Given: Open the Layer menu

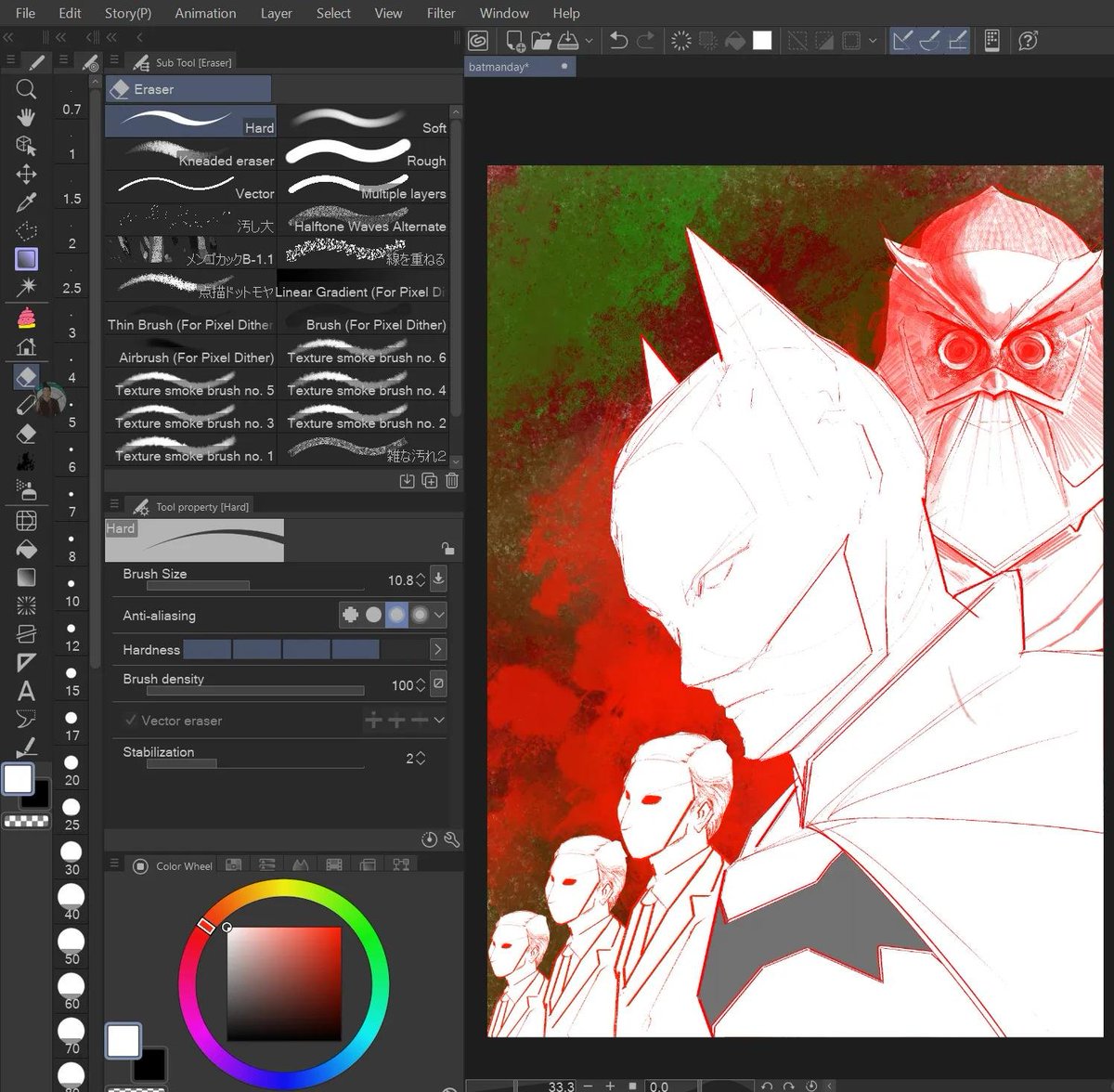Looking at the screenshot, I should click(x=276, y=13).
